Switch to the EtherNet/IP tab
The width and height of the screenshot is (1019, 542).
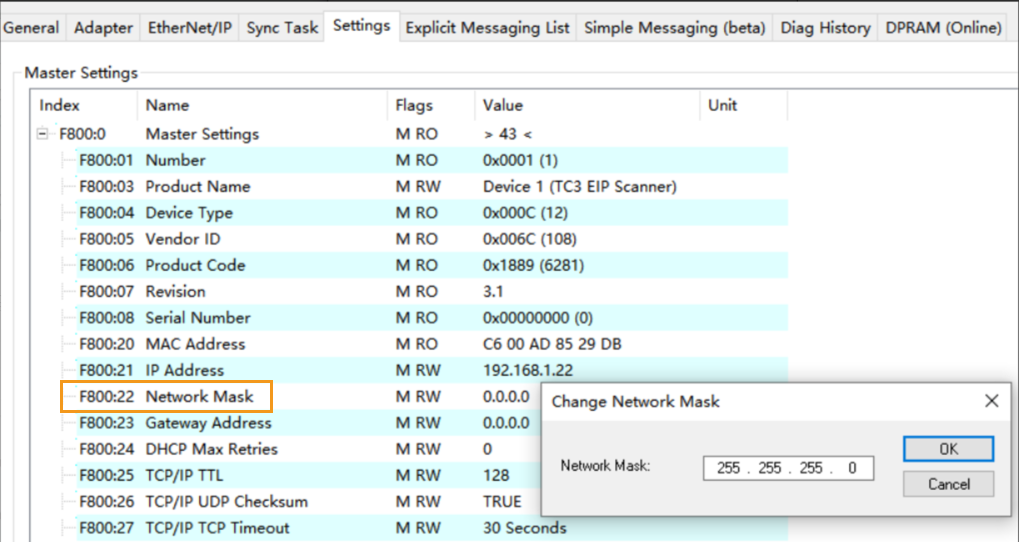tap(190, 28)
